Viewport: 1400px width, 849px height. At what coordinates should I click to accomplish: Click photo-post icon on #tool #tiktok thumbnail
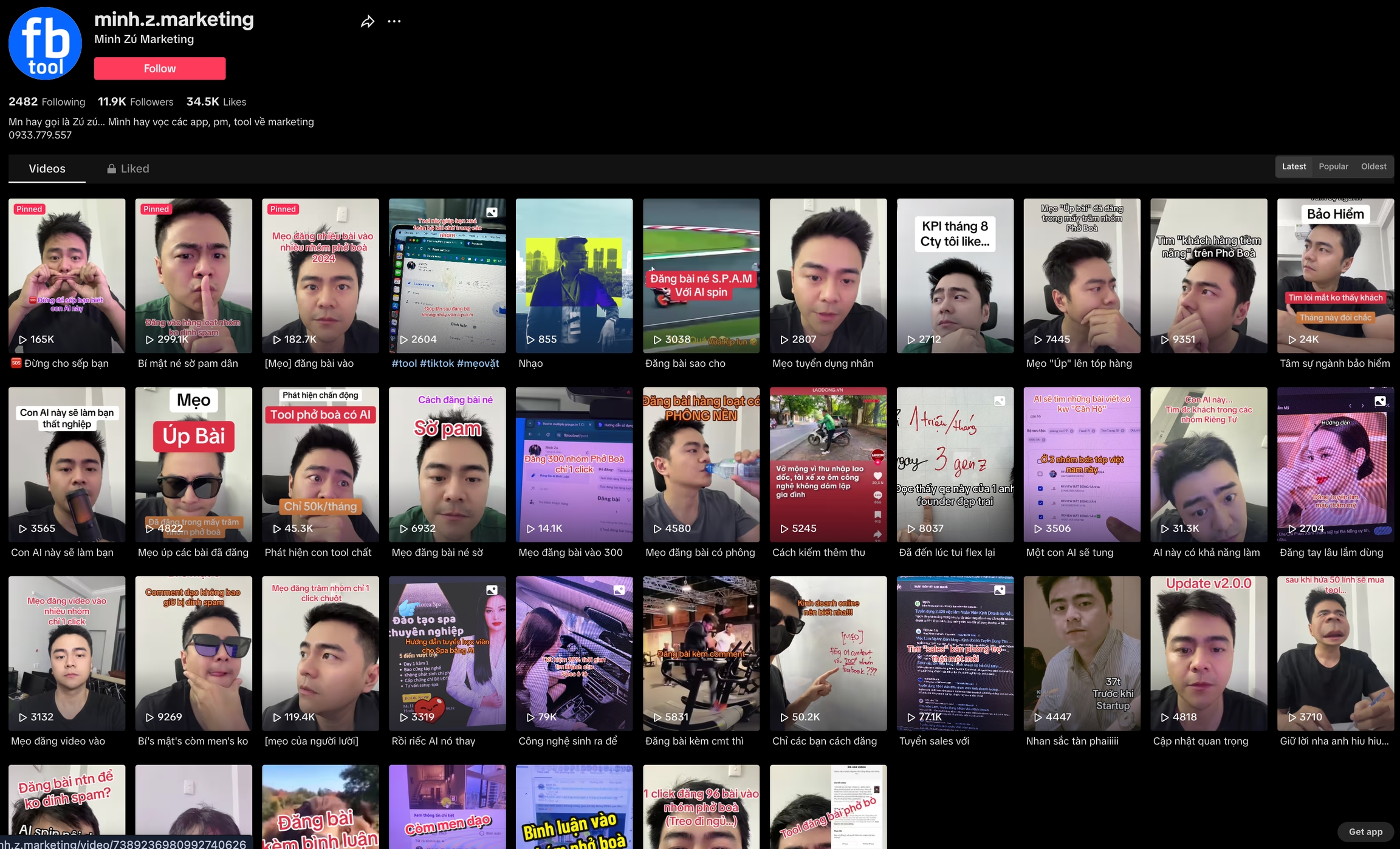point(492,212)
